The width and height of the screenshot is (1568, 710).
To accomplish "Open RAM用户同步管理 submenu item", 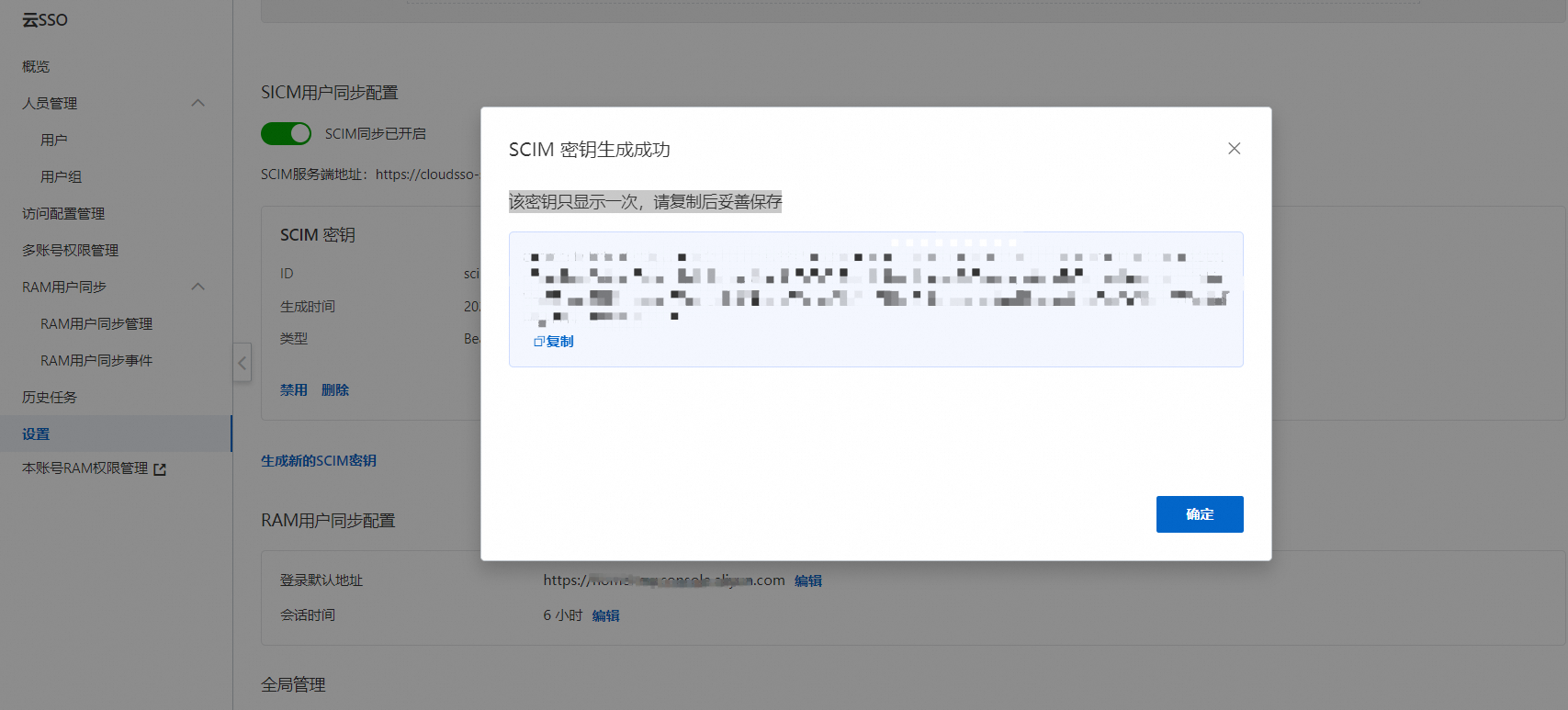I will pyautogui.click(x=96, y=323).
